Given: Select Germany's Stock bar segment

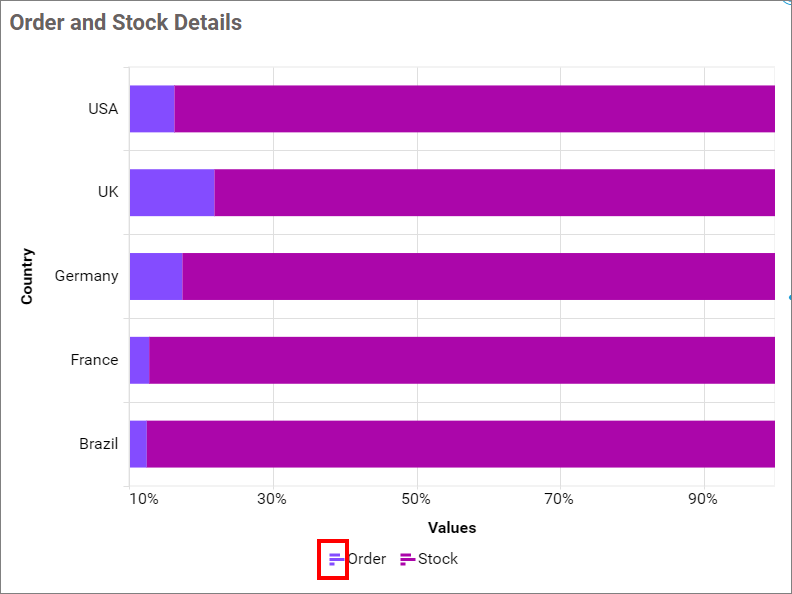Looking at the screenshot, I should (479, 276).
